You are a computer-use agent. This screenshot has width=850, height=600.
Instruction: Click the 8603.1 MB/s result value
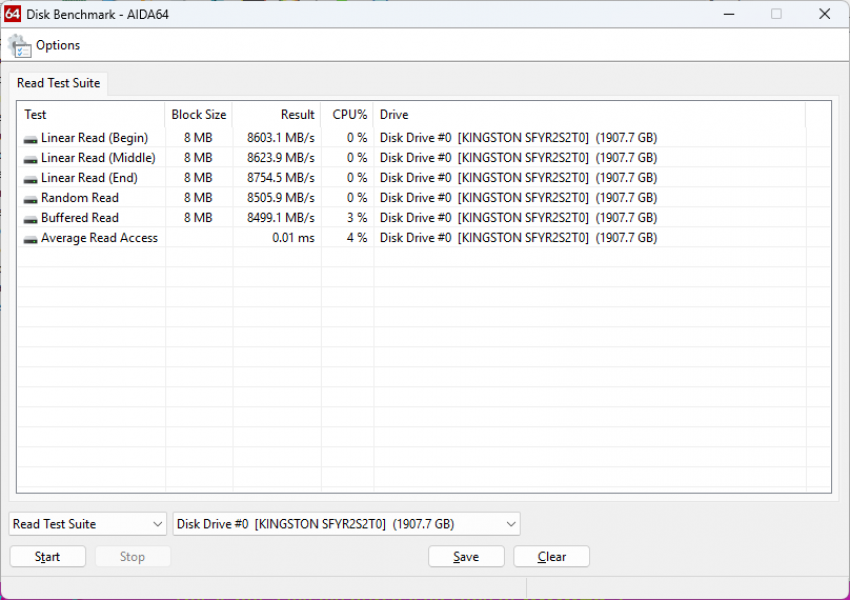click(x=281, y=138)
